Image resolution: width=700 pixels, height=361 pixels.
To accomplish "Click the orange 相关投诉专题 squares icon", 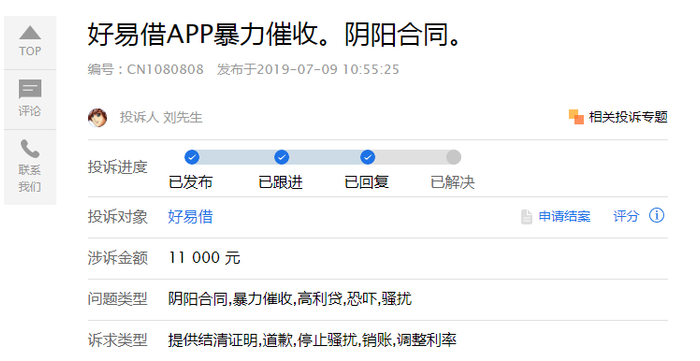I will pyautogui.click(x=576, y=117).
